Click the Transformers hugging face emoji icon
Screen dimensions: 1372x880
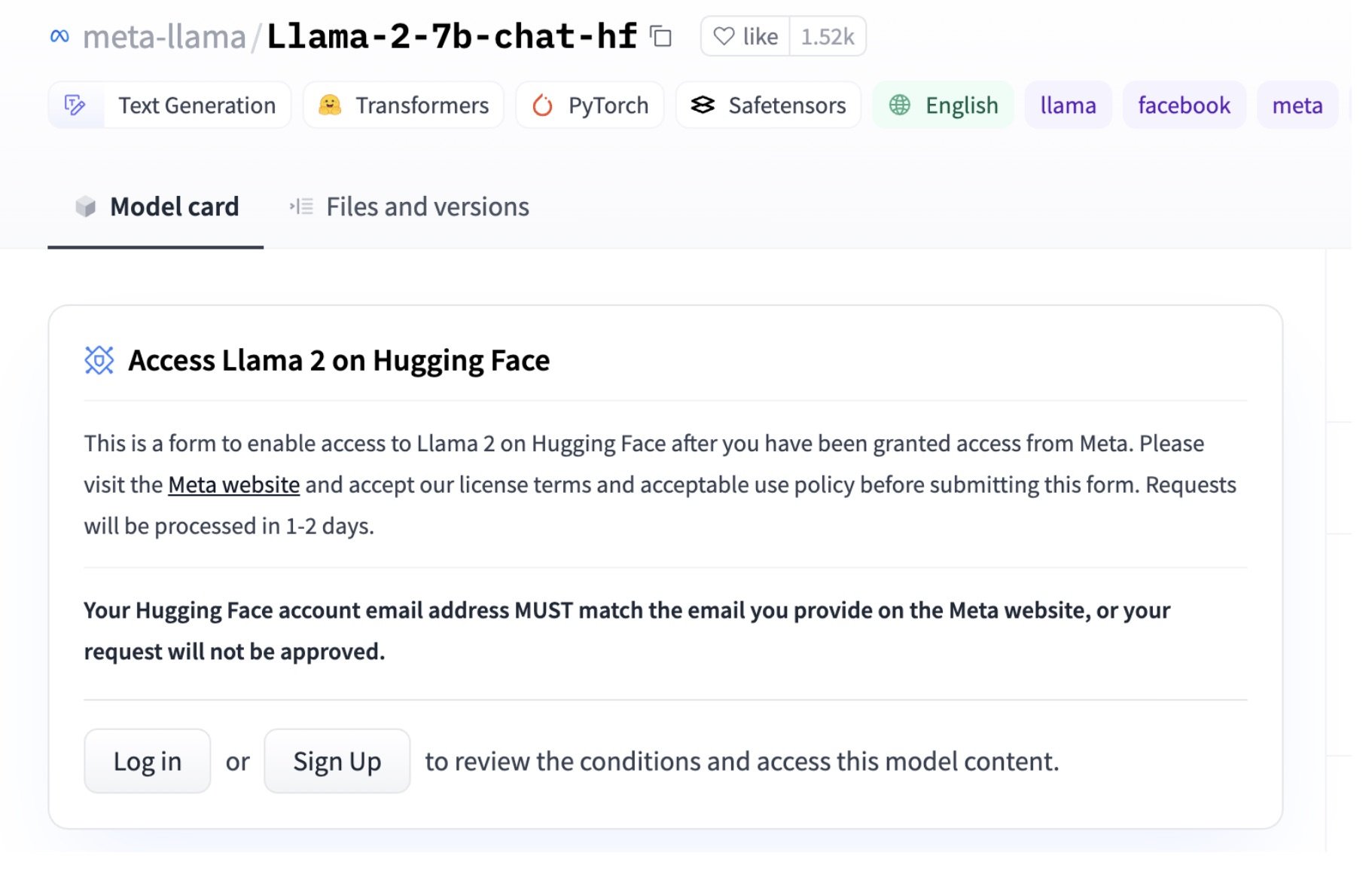tap(329, 105)
